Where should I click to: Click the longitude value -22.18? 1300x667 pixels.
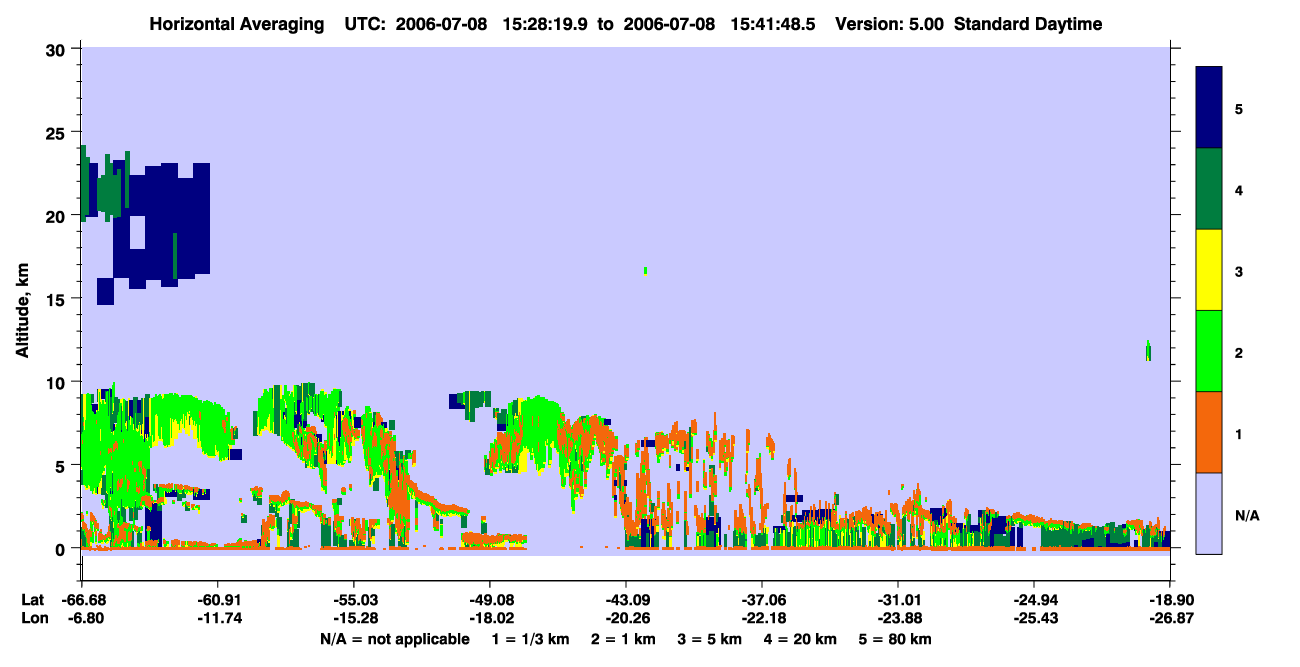pos(762,618)
